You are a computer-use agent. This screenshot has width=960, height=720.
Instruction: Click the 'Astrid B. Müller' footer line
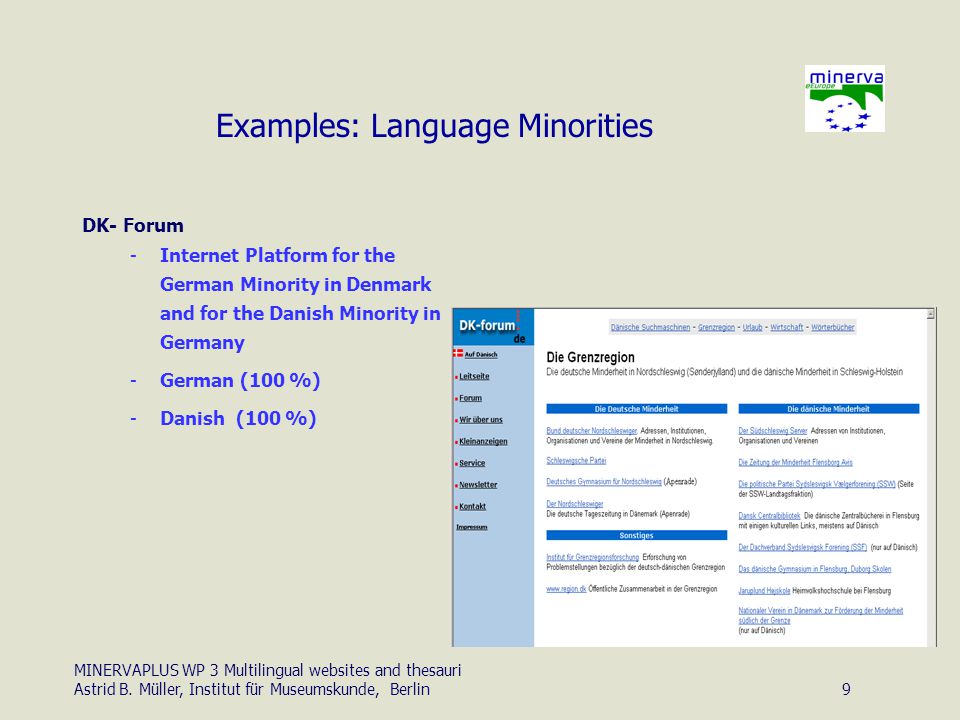pos(252,689)
